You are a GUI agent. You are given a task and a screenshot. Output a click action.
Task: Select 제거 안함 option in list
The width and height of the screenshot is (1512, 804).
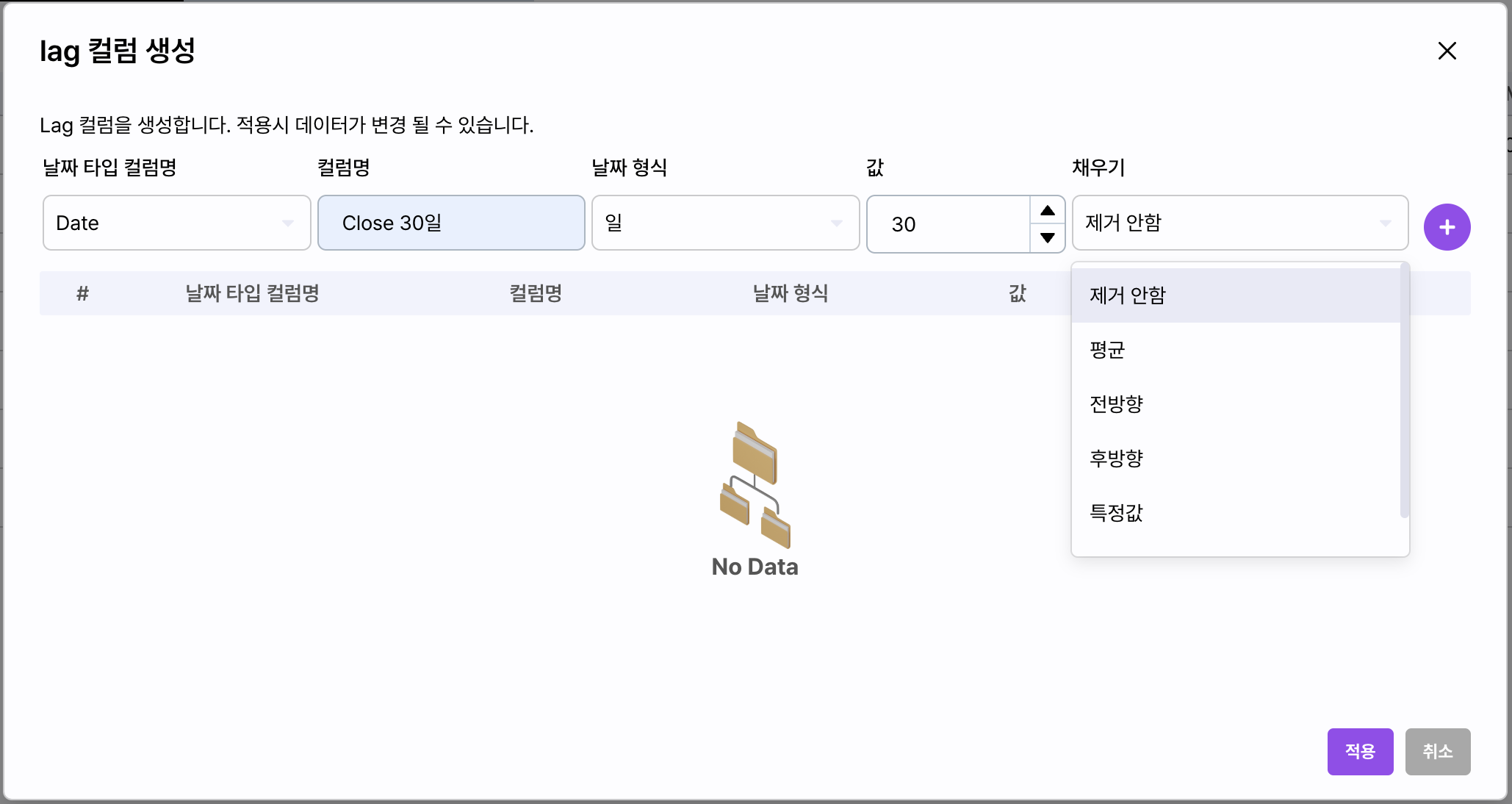click(x=1236, y=295)
